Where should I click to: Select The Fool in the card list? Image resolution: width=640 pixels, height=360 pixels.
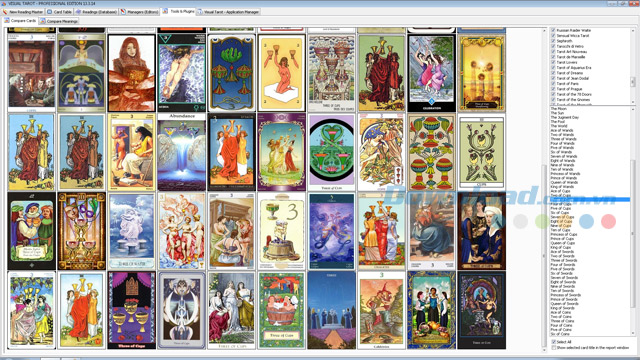558,122
